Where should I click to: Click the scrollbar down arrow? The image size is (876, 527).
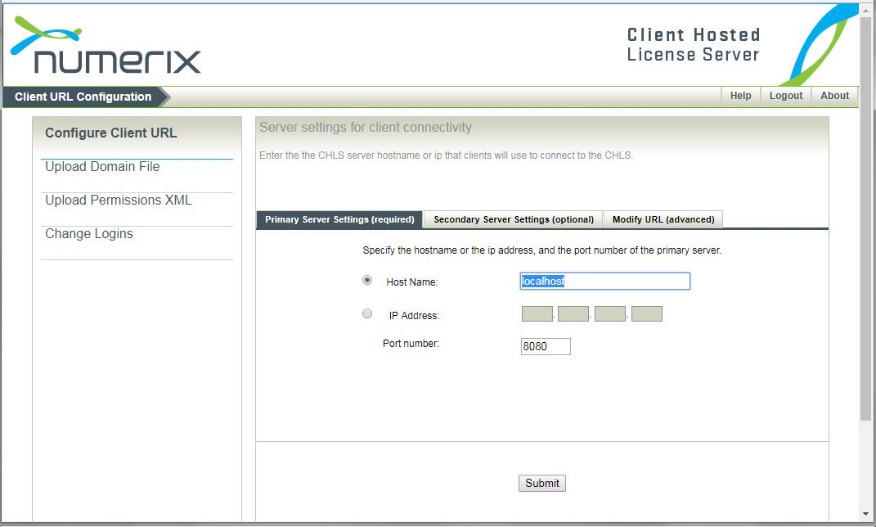tap(866, 514)
